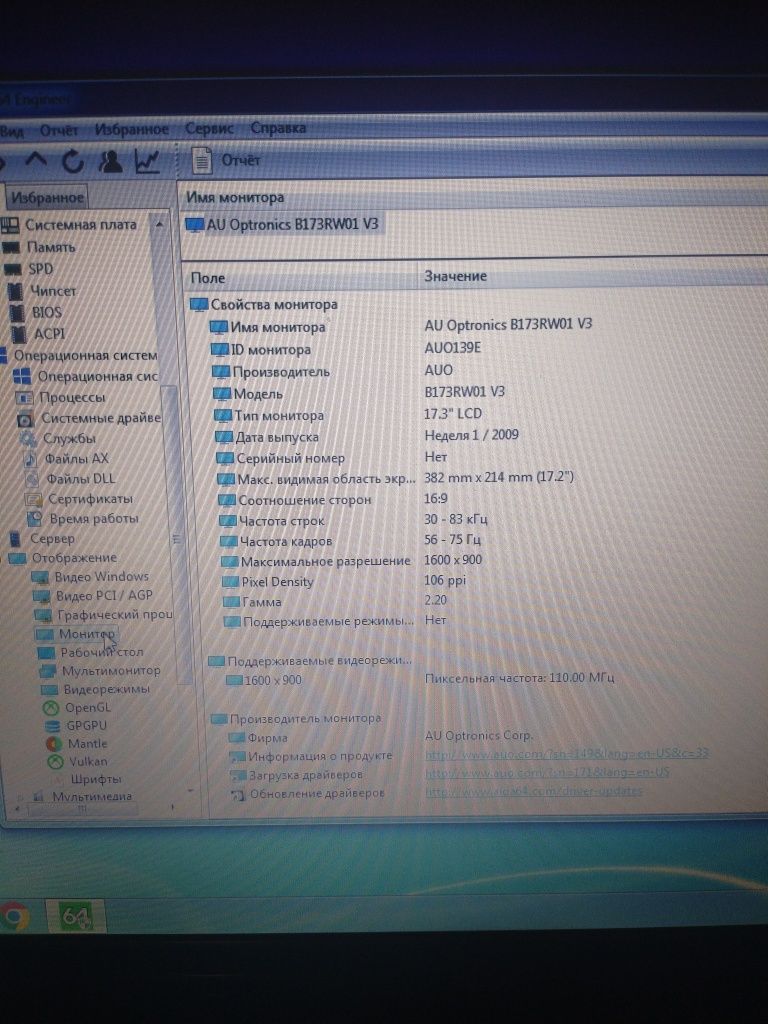Click the OpenGL icon
This screenshot has height=1024, width=768.
(x=51, y=707)
